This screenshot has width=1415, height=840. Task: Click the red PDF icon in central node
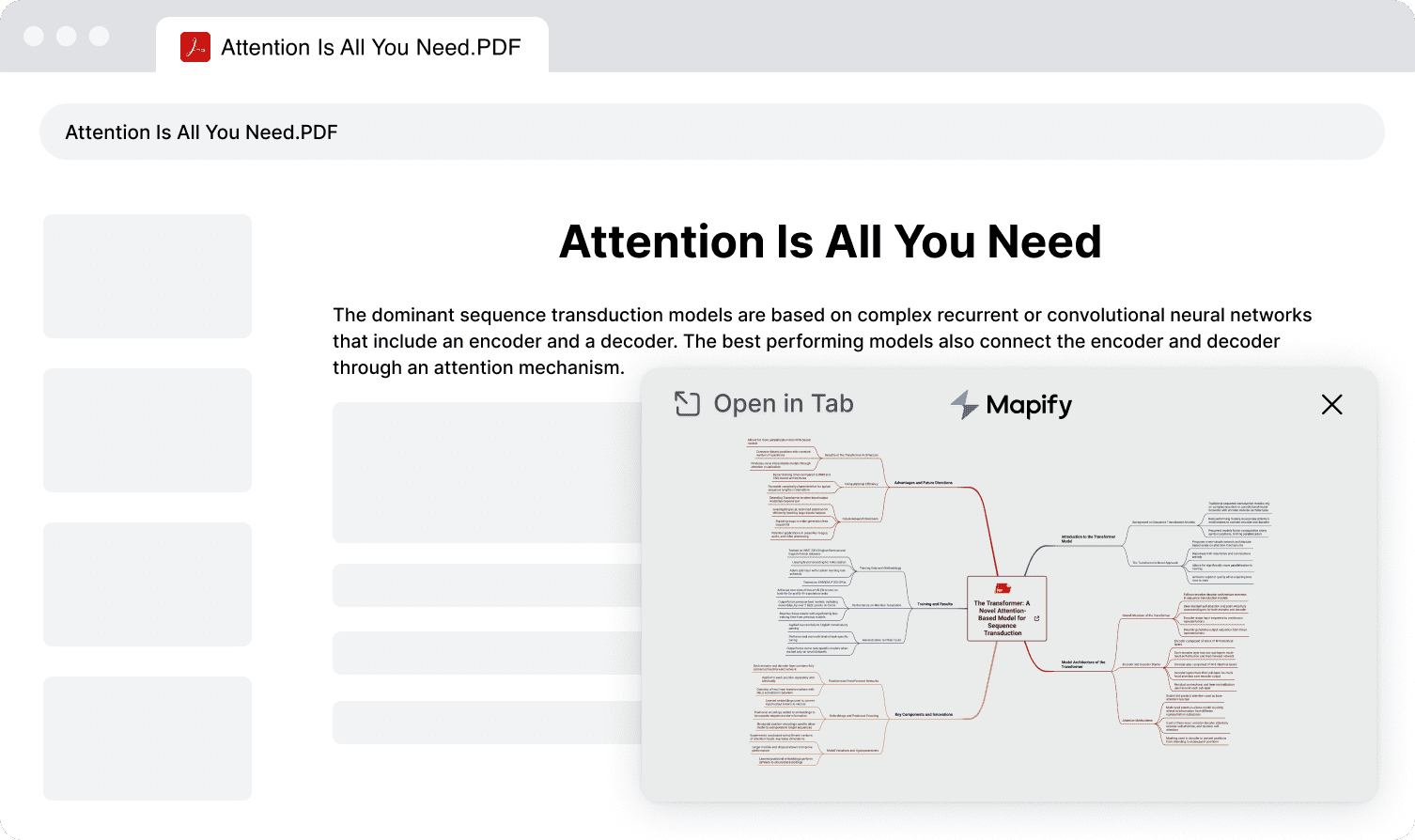[x=1003, y=589]
